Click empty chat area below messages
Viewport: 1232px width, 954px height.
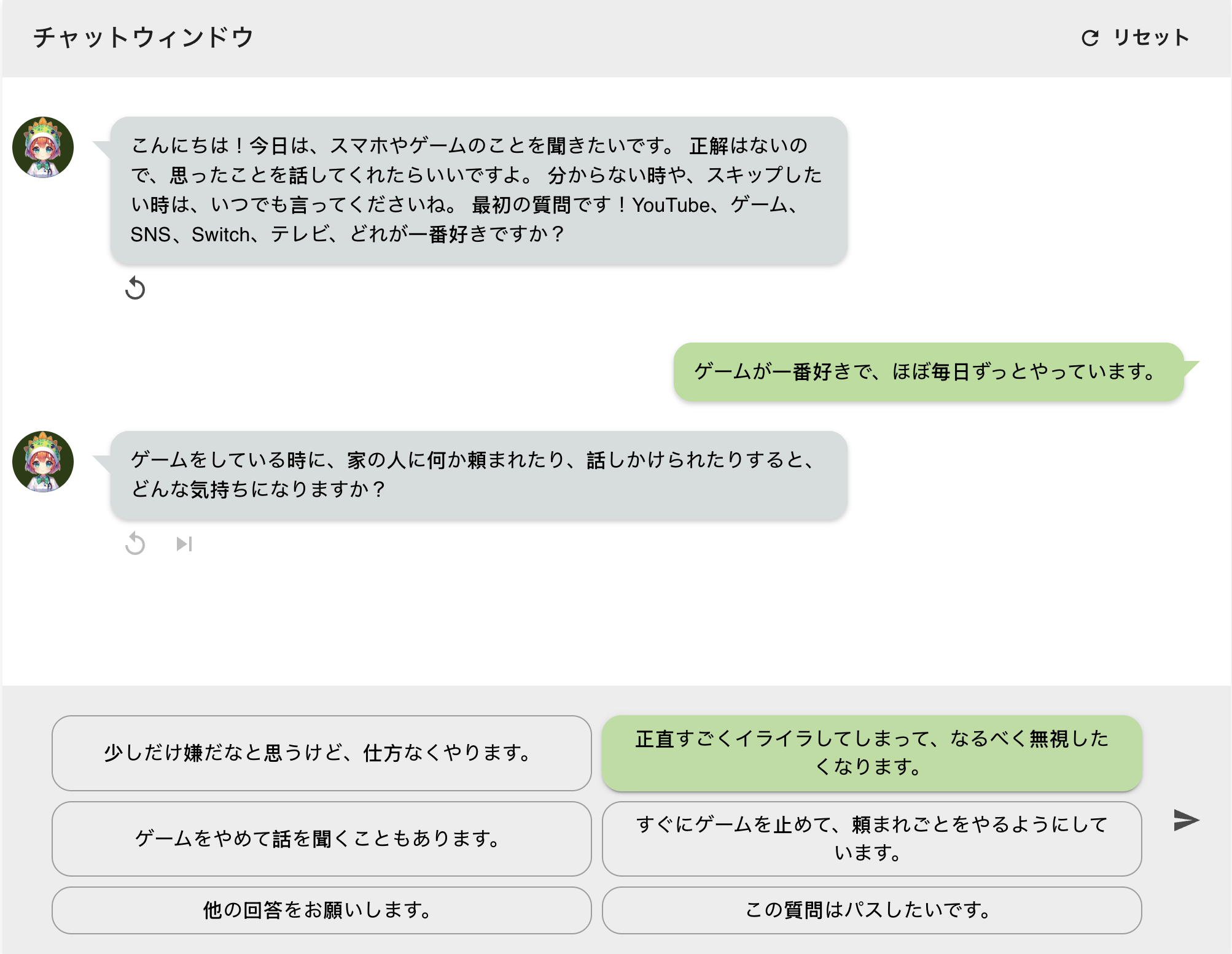point(614,620)
